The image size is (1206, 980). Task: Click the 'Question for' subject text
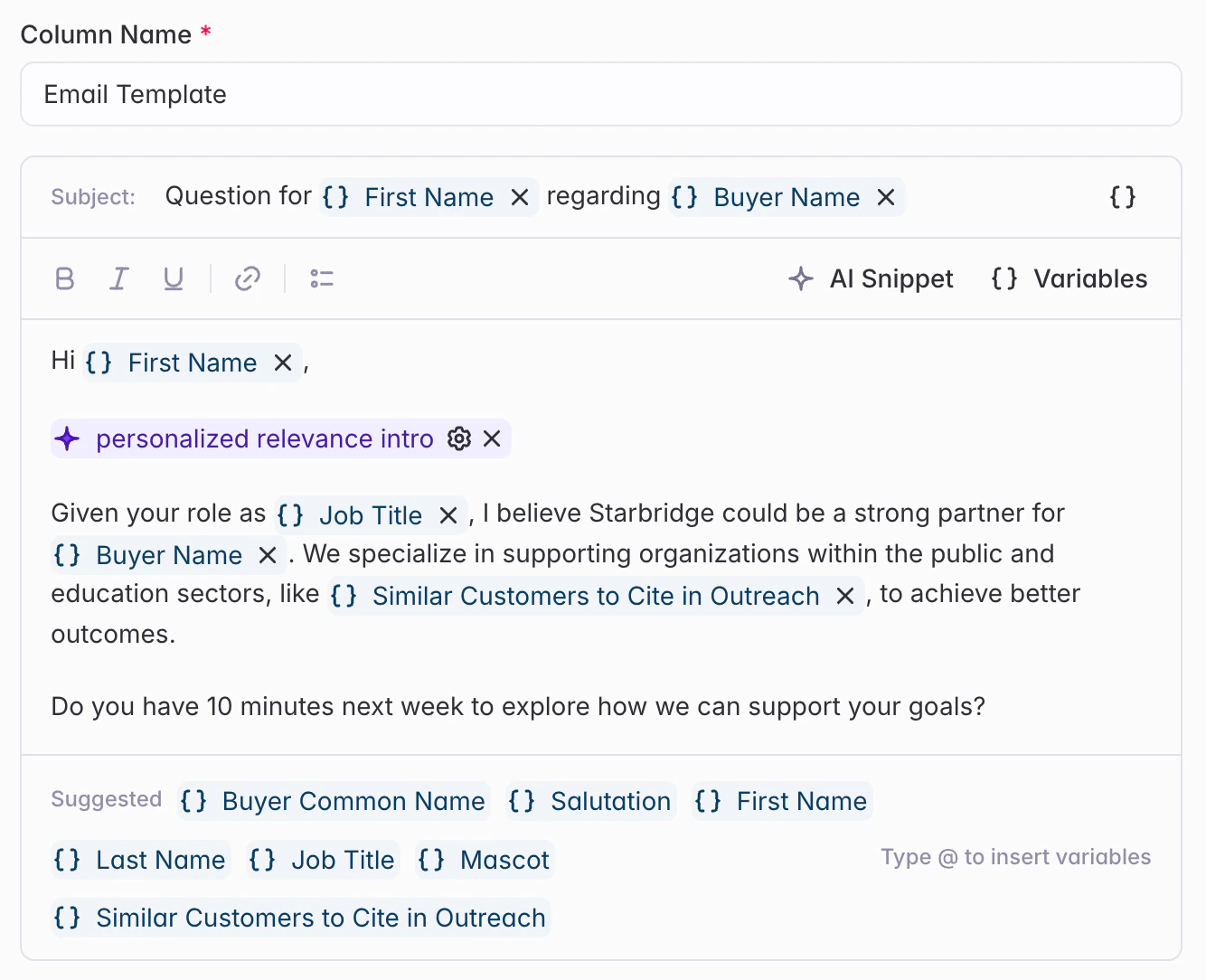(x=238, y=196)
